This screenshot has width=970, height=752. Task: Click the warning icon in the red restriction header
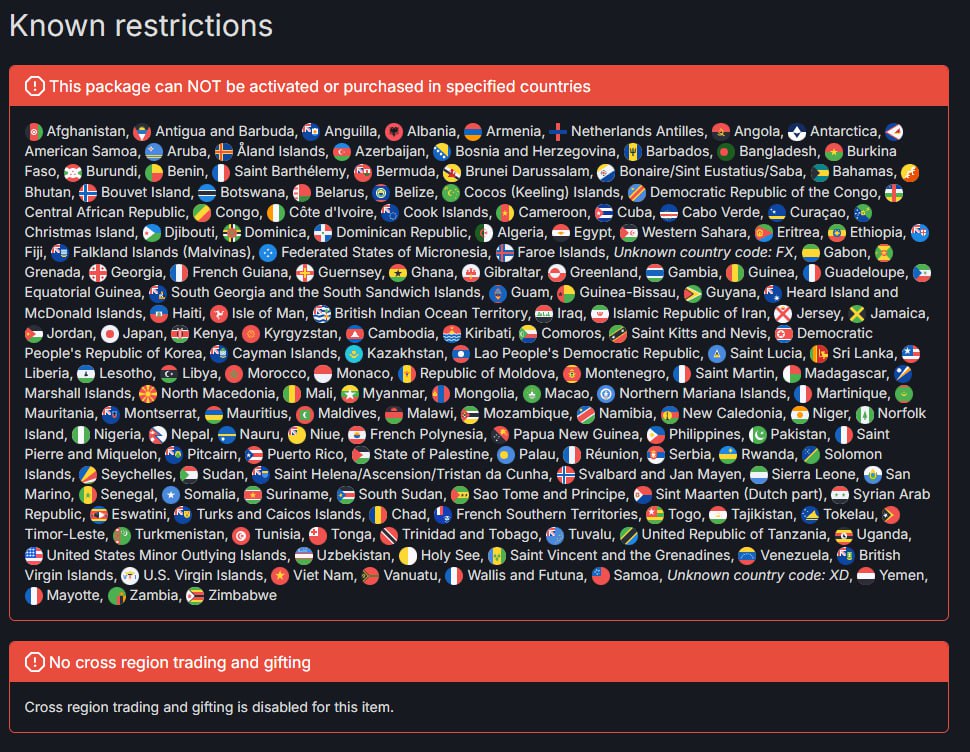(x=35, y=86)
